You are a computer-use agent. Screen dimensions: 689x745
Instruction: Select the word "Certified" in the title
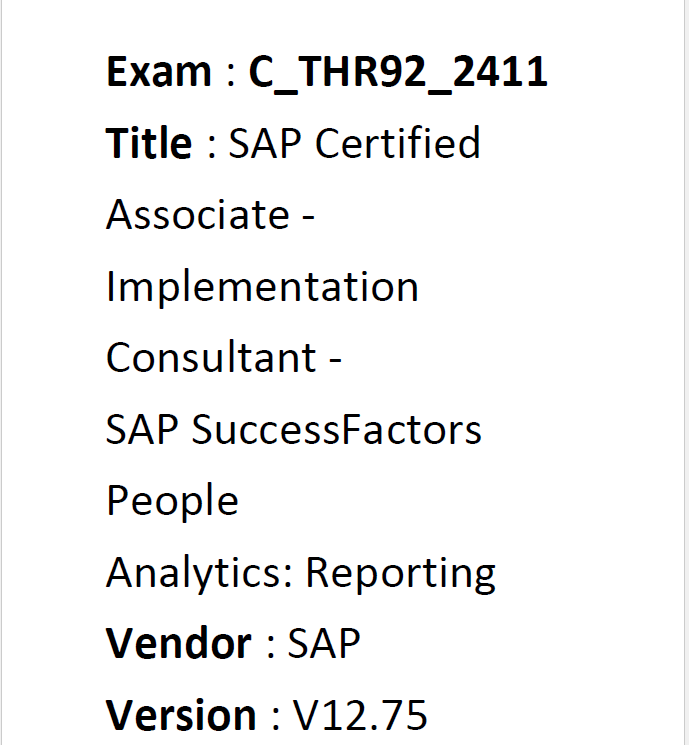click(x=398, y=144)
